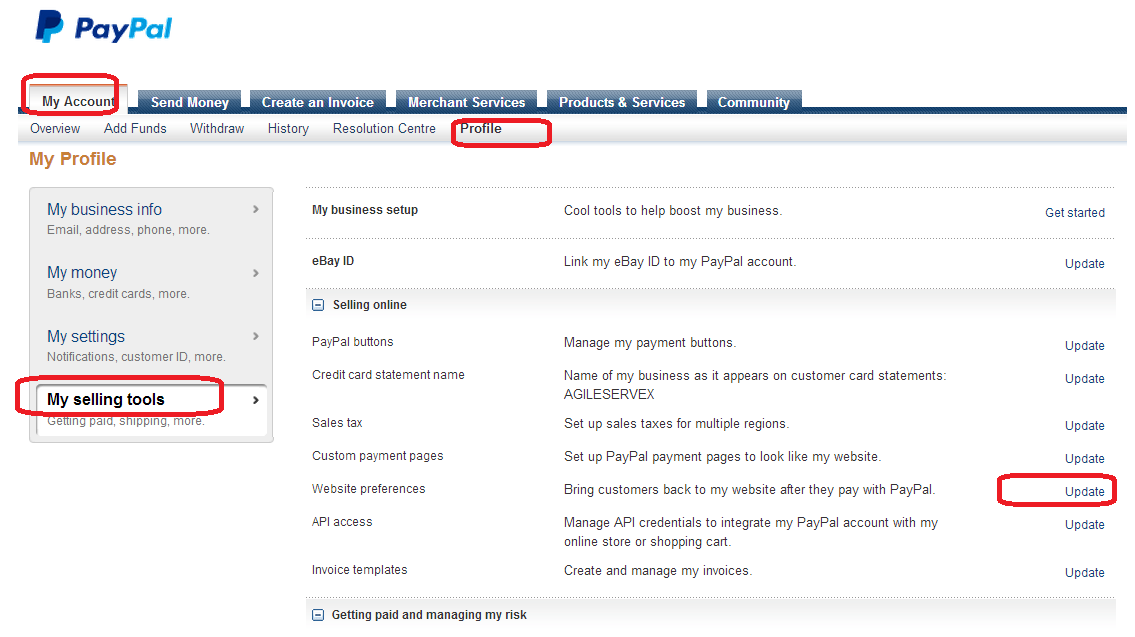Click 'Cool tools to help boost my business.'
1135x637 pixels.
tap(672, 211)
